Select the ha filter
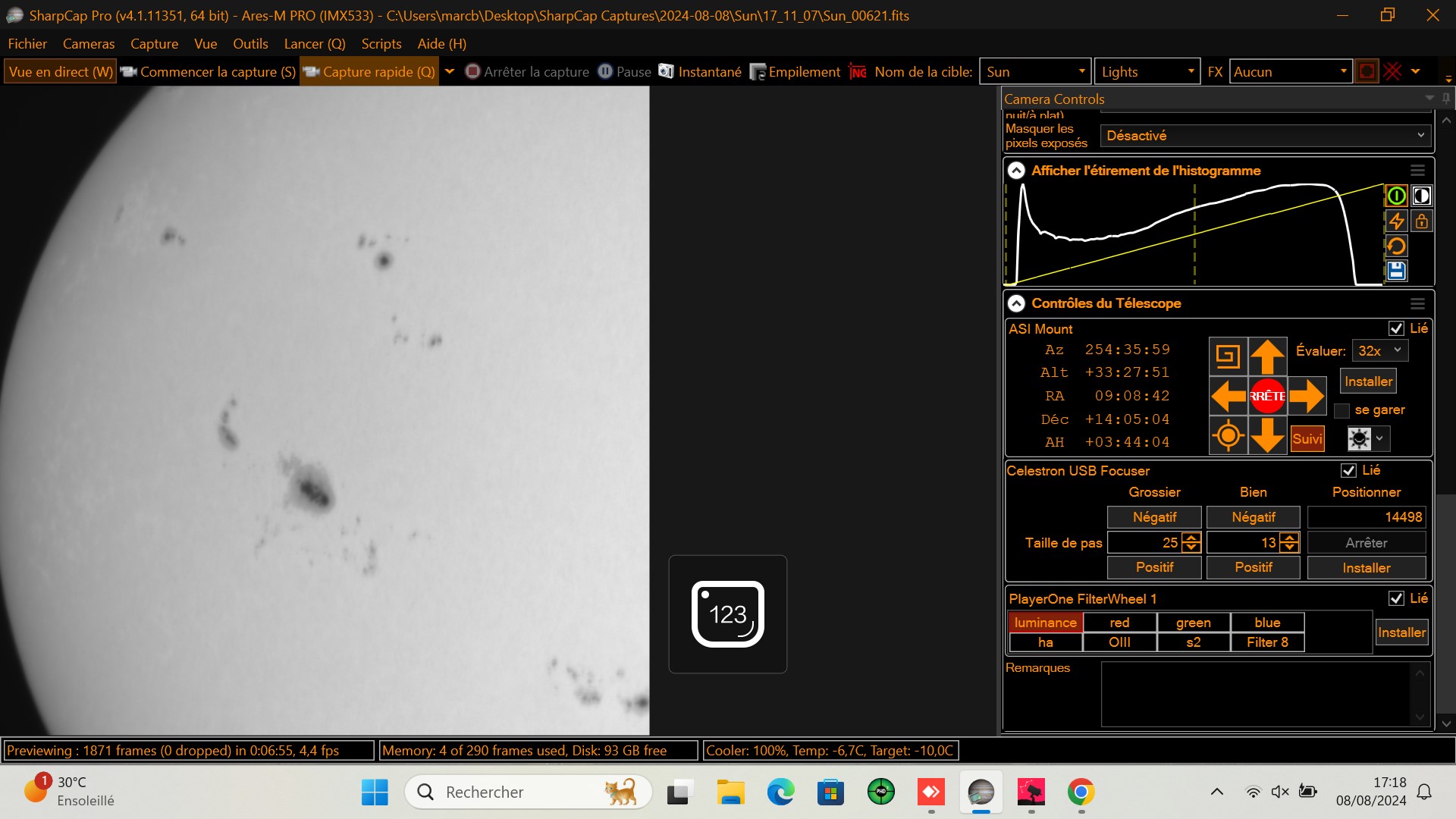Viewport: 1456px width, 819px height. [1046, 642]
